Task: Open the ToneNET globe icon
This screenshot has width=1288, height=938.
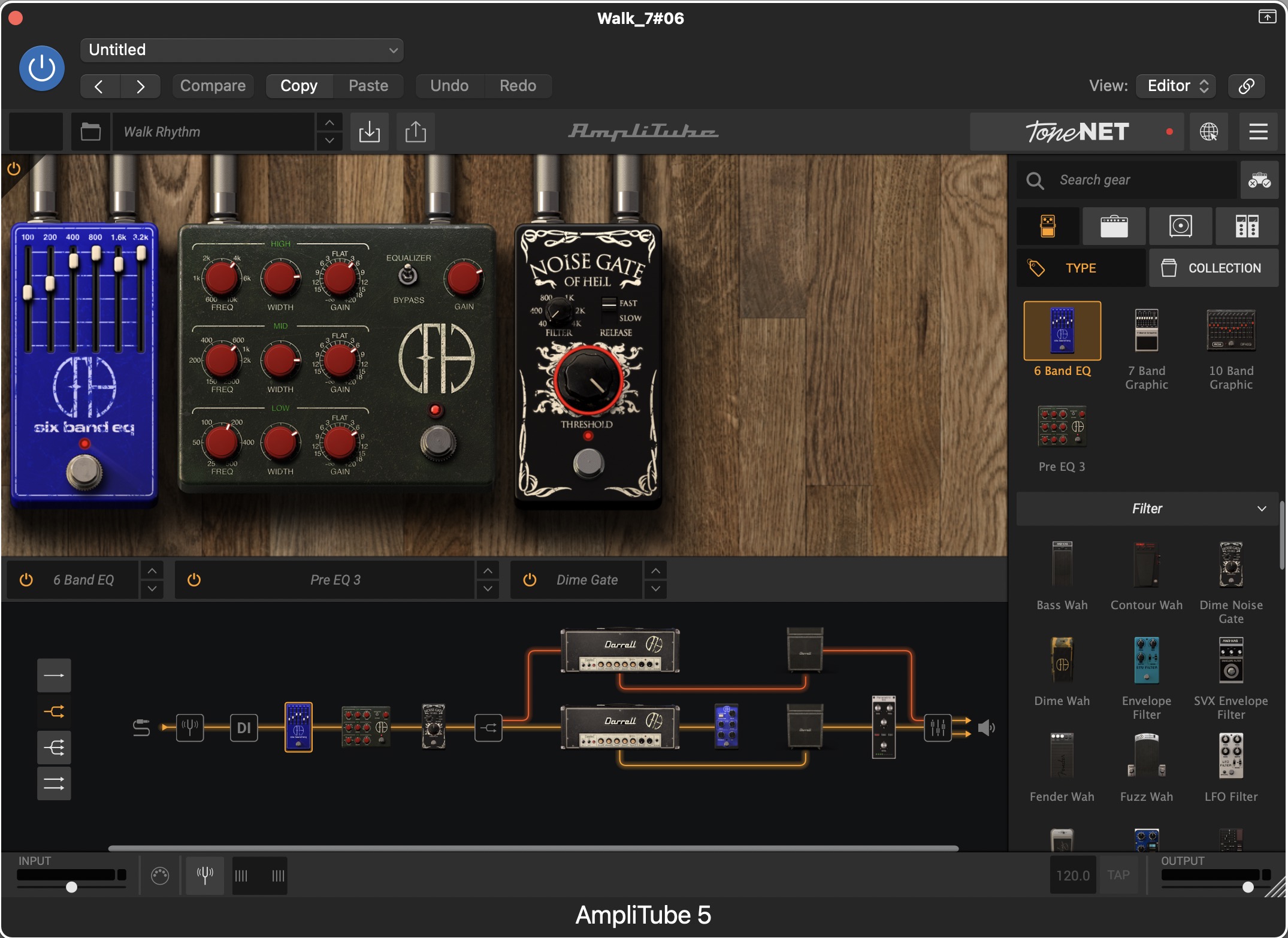Action: click(1209, 132)
